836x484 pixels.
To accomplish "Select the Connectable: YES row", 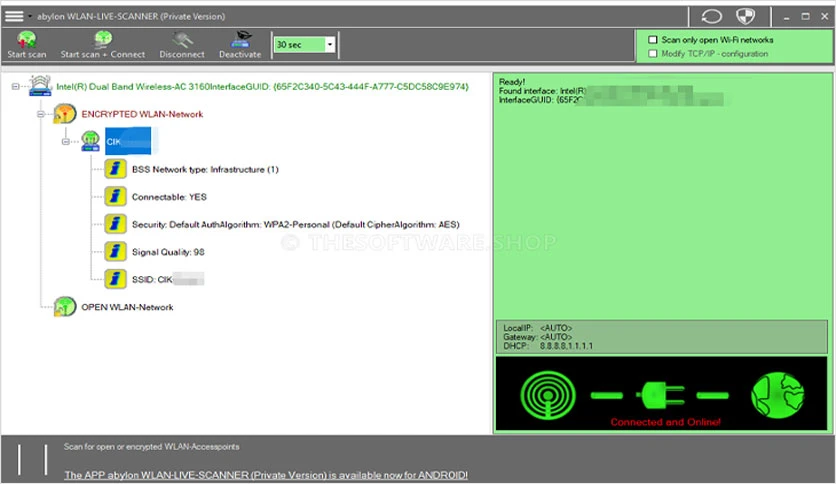I will coord(169,197).
